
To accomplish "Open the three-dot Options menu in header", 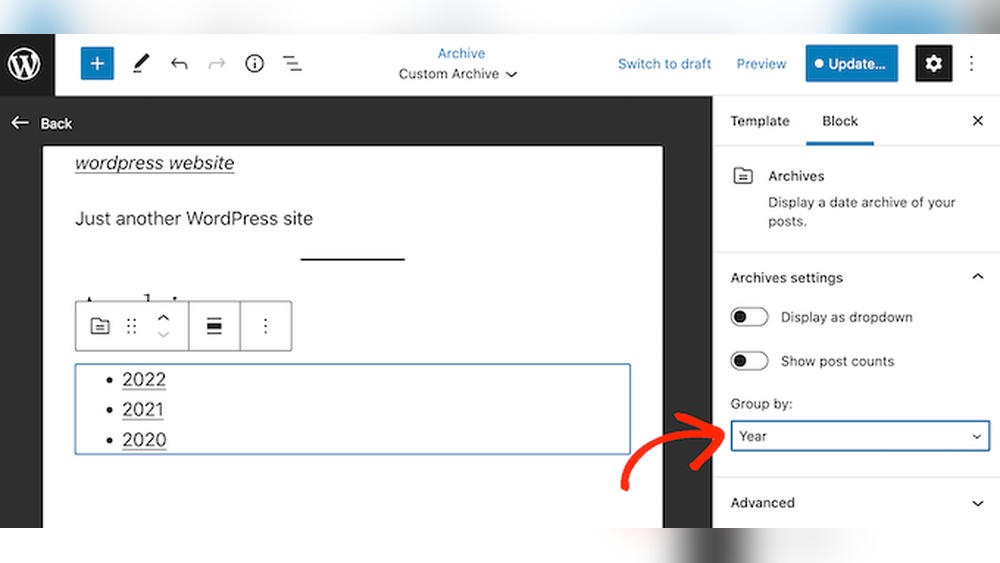I will coord(971,63).
